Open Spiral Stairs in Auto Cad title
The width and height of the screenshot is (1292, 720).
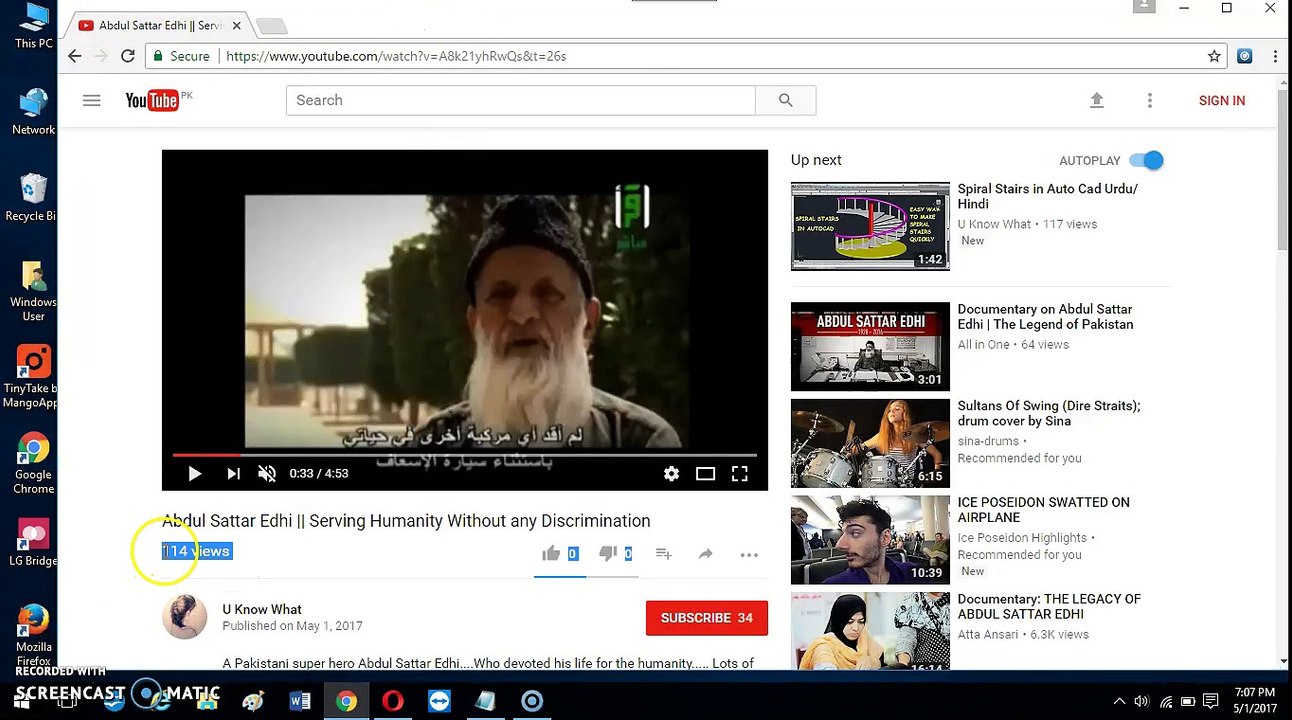[1047, 196]
